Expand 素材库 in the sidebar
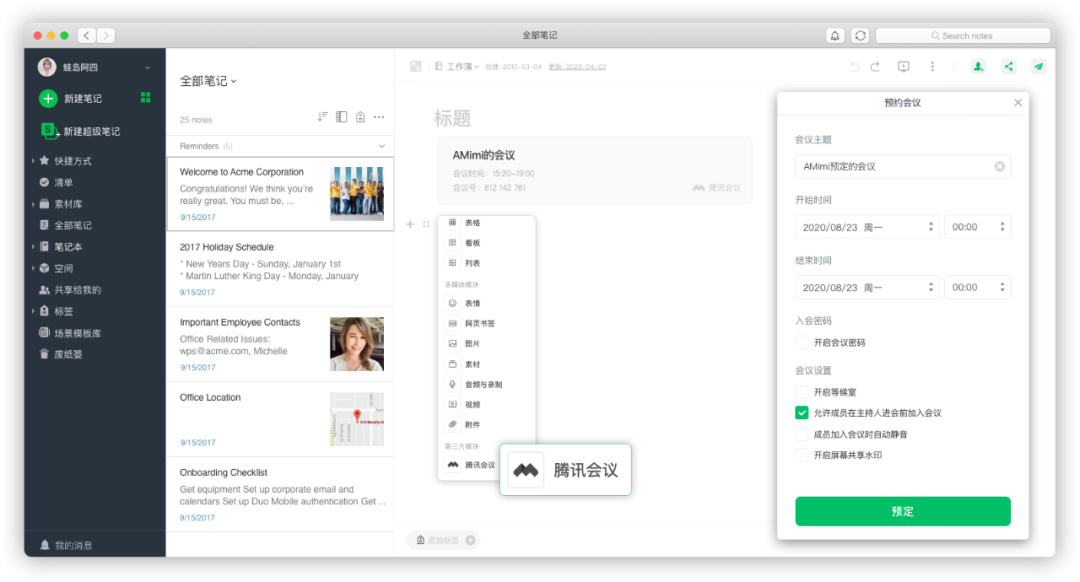 coord(33,204)
